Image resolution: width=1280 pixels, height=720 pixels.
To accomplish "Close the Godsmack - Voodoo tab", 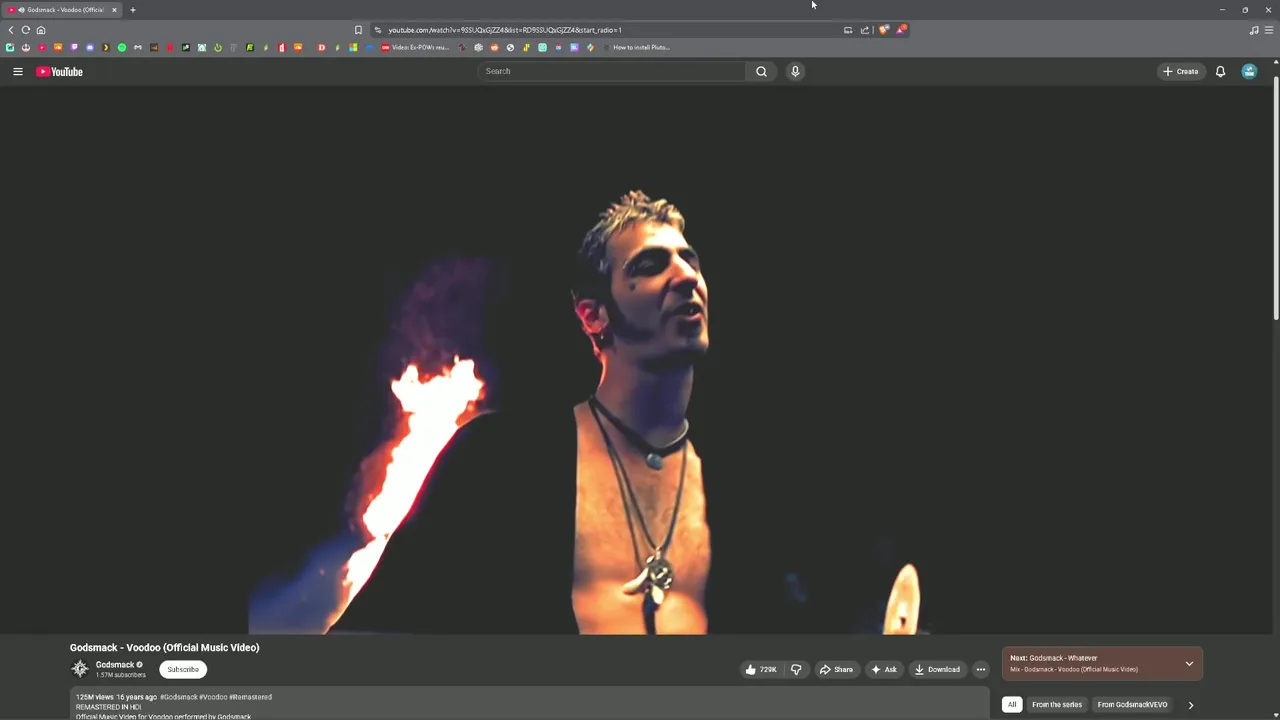I will point(114,10).
